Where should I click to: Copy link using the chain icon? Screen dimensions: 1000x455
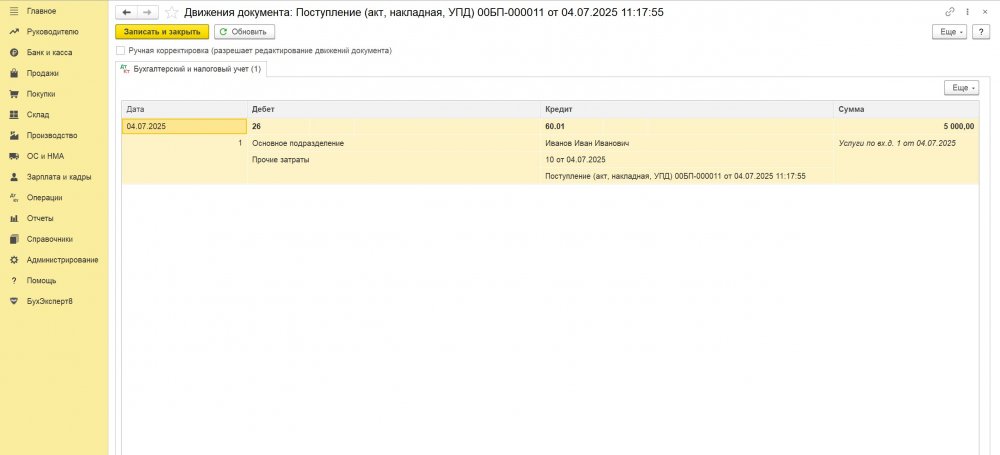coord(949,12)
